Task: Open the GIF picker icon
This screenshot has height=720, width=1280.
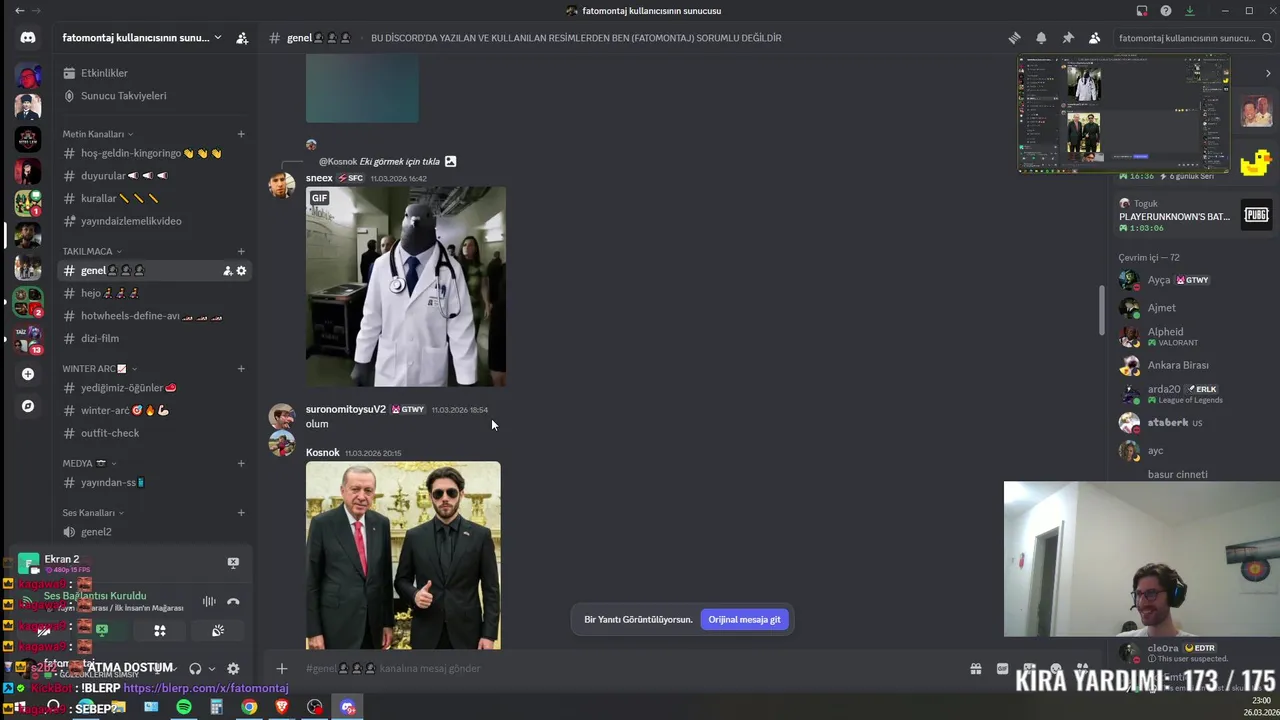Action: coord(1002,669)
